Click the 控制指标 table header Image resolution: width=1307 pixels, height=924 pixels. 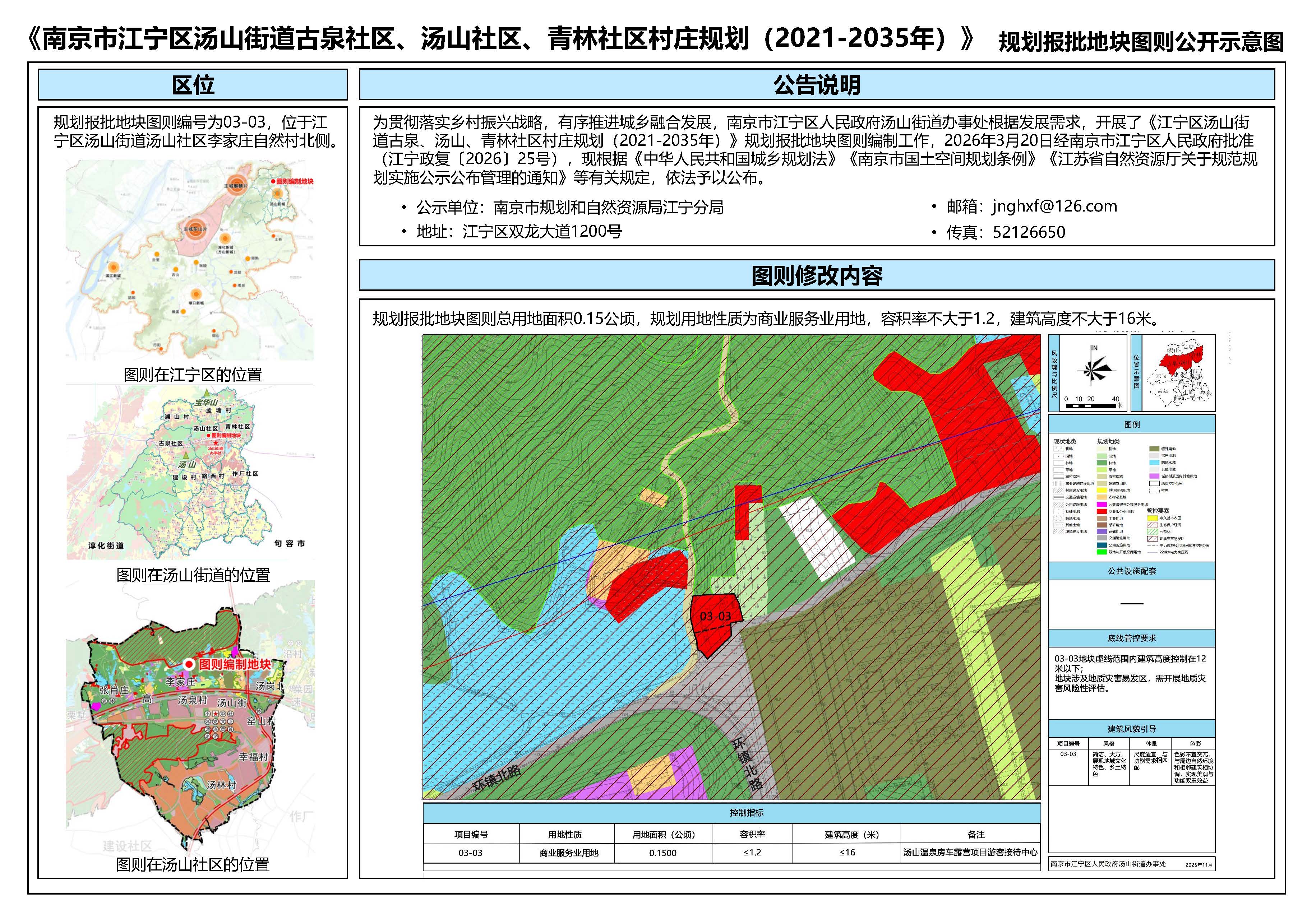746,812
